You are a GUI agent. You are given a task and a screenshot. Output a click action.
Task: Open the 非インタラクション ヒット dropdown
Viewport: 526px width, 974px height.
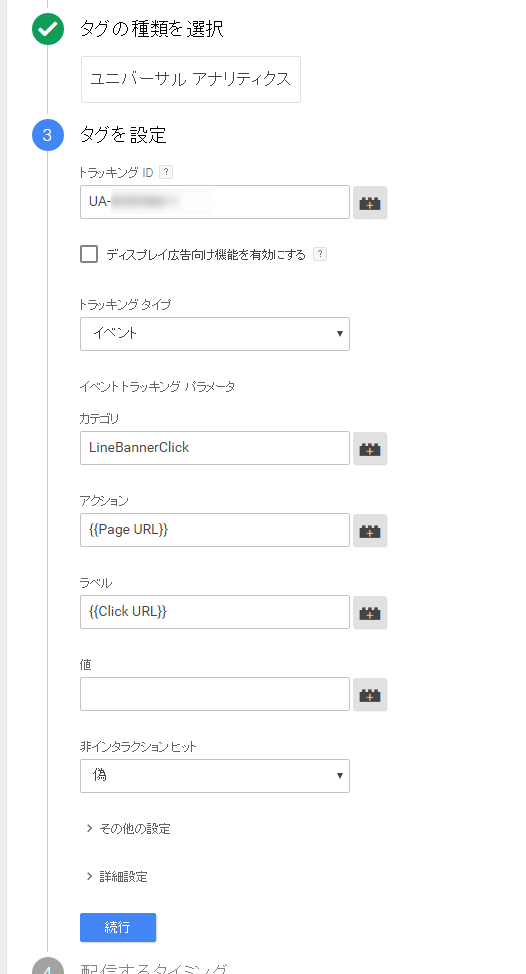click(215, 776)
